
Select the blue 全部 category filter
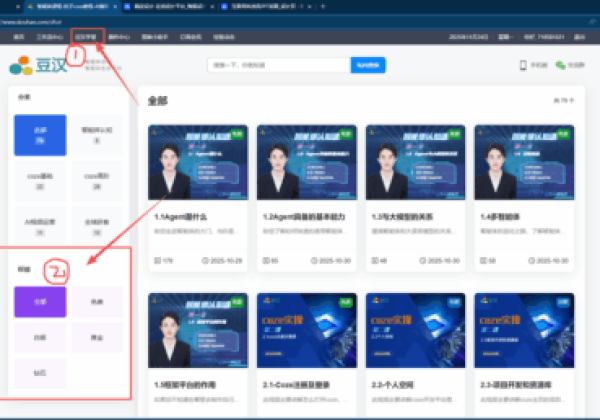coord(40,135)
